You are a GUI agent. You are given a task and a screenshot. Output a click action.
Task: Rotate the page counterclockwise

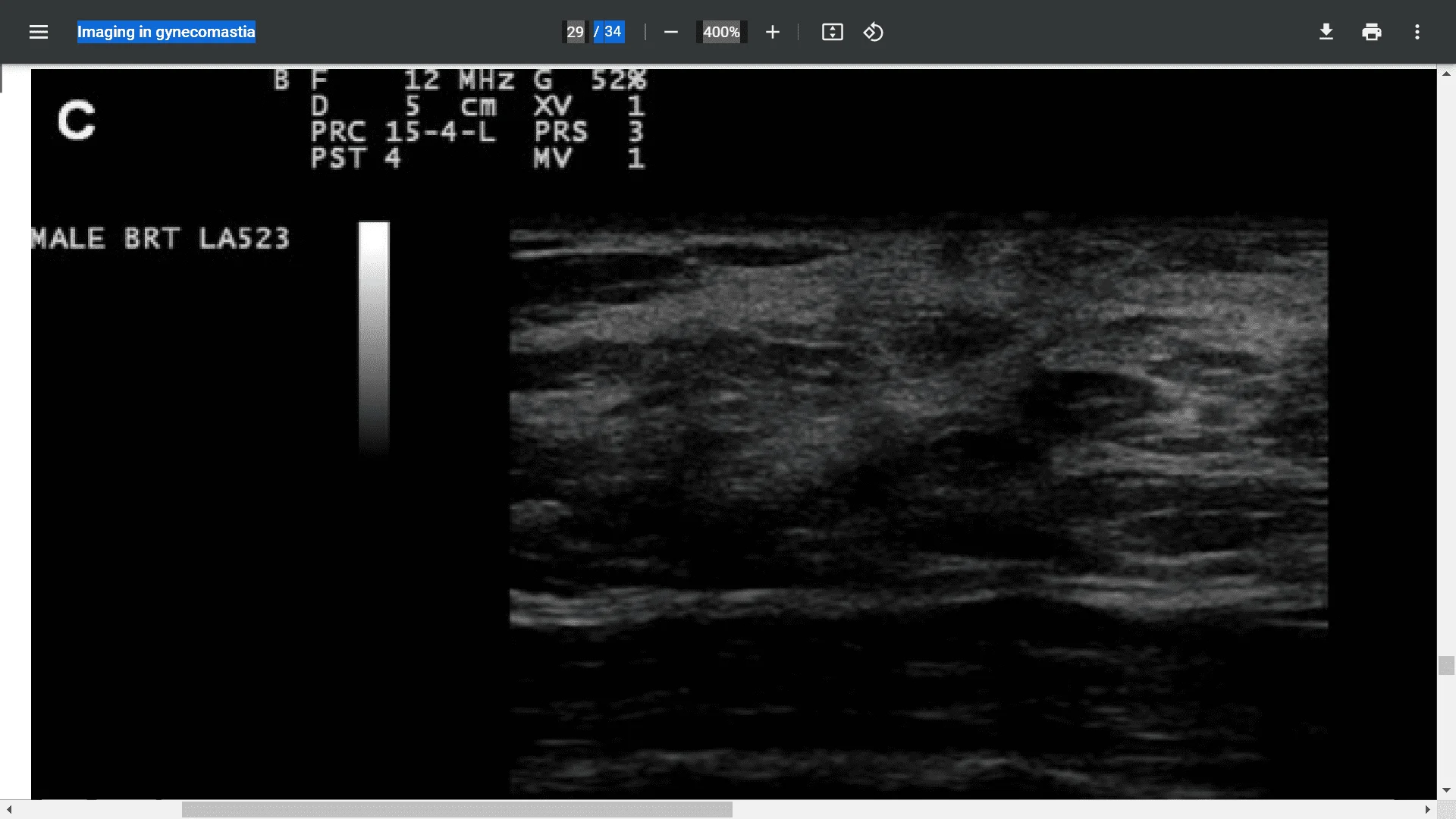[873, 32]
